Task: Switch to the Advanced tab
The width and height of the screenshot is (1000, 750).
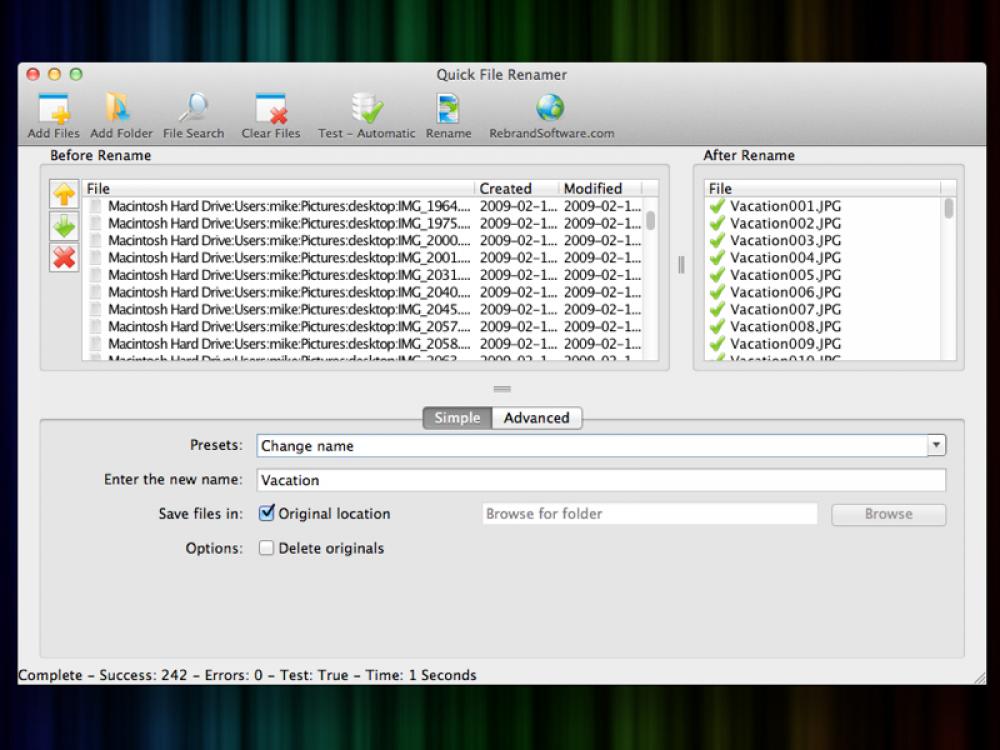Action: pos(537,418)
